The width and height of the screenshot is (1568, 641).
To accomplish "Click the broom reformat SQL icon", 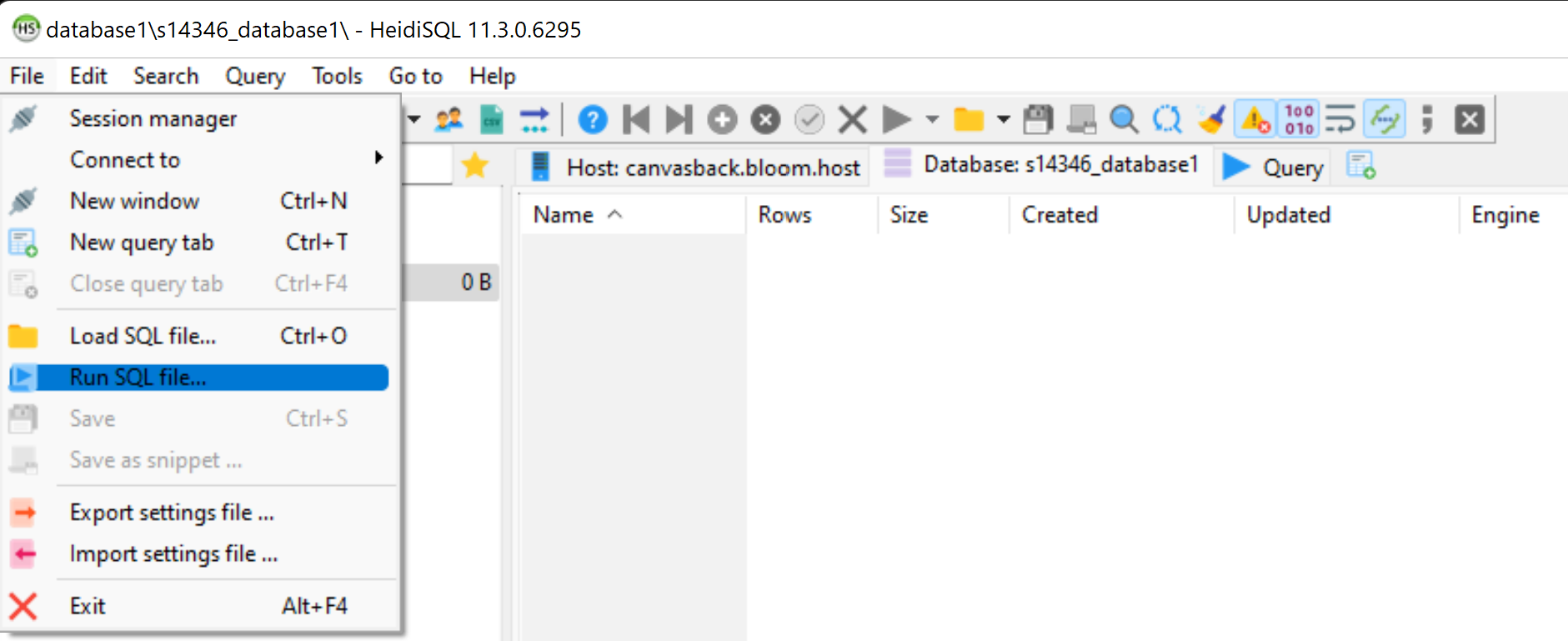I will click(1210, 120).
